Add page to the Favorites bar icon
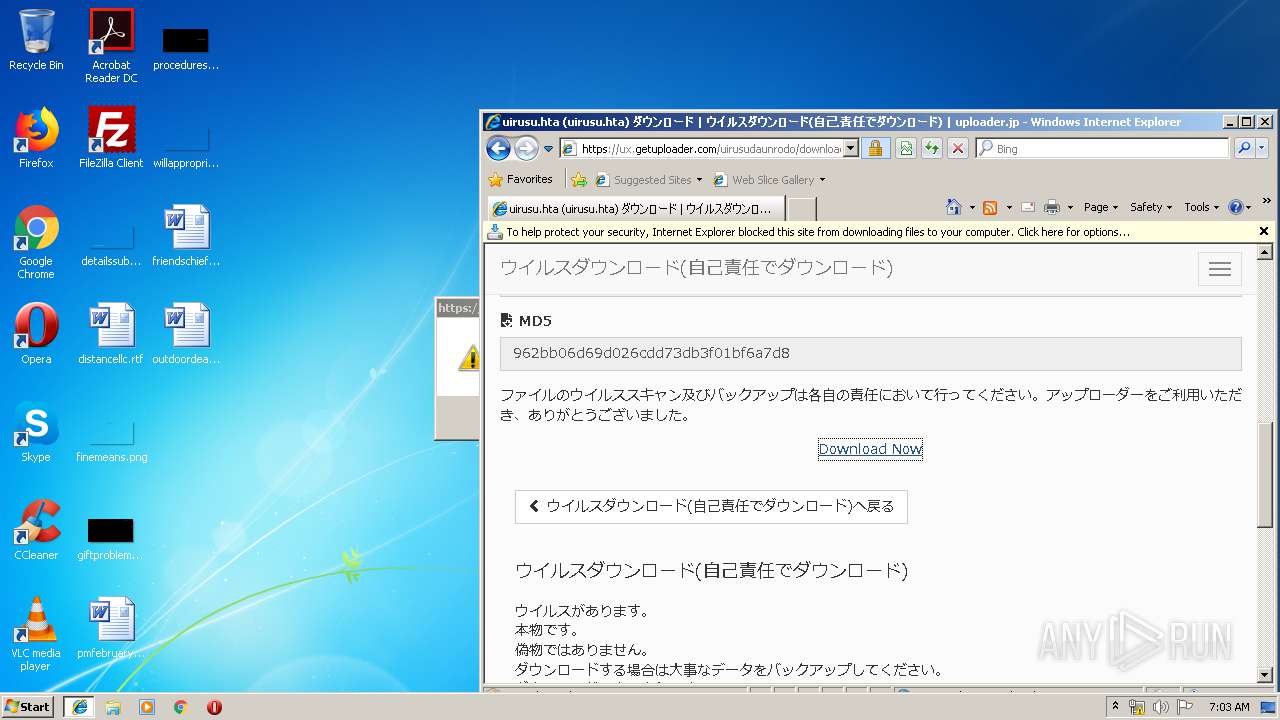Image resolution: width=1280 pixels, height=720 pixels. click(x=578, y=180)
